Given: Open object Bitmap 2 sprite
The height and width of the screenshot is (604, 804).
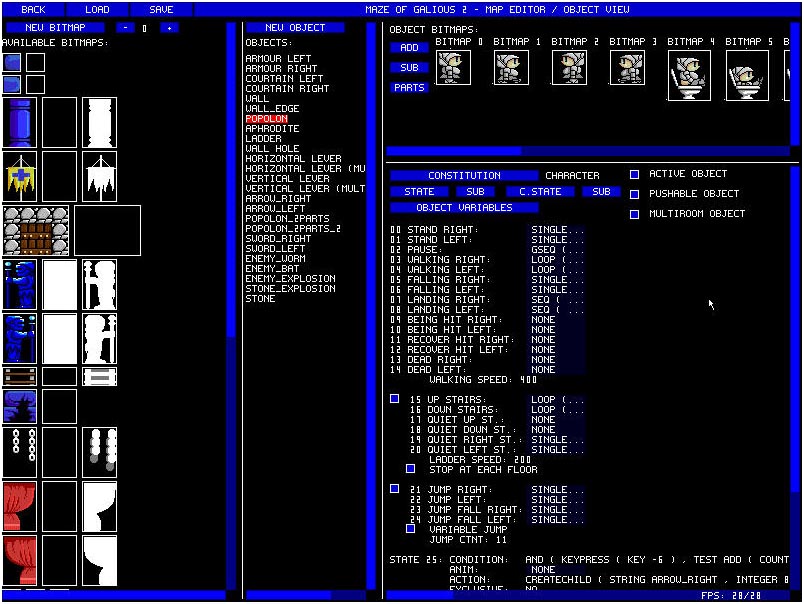Looking at the screenshot, I should [x=569, y=67].
